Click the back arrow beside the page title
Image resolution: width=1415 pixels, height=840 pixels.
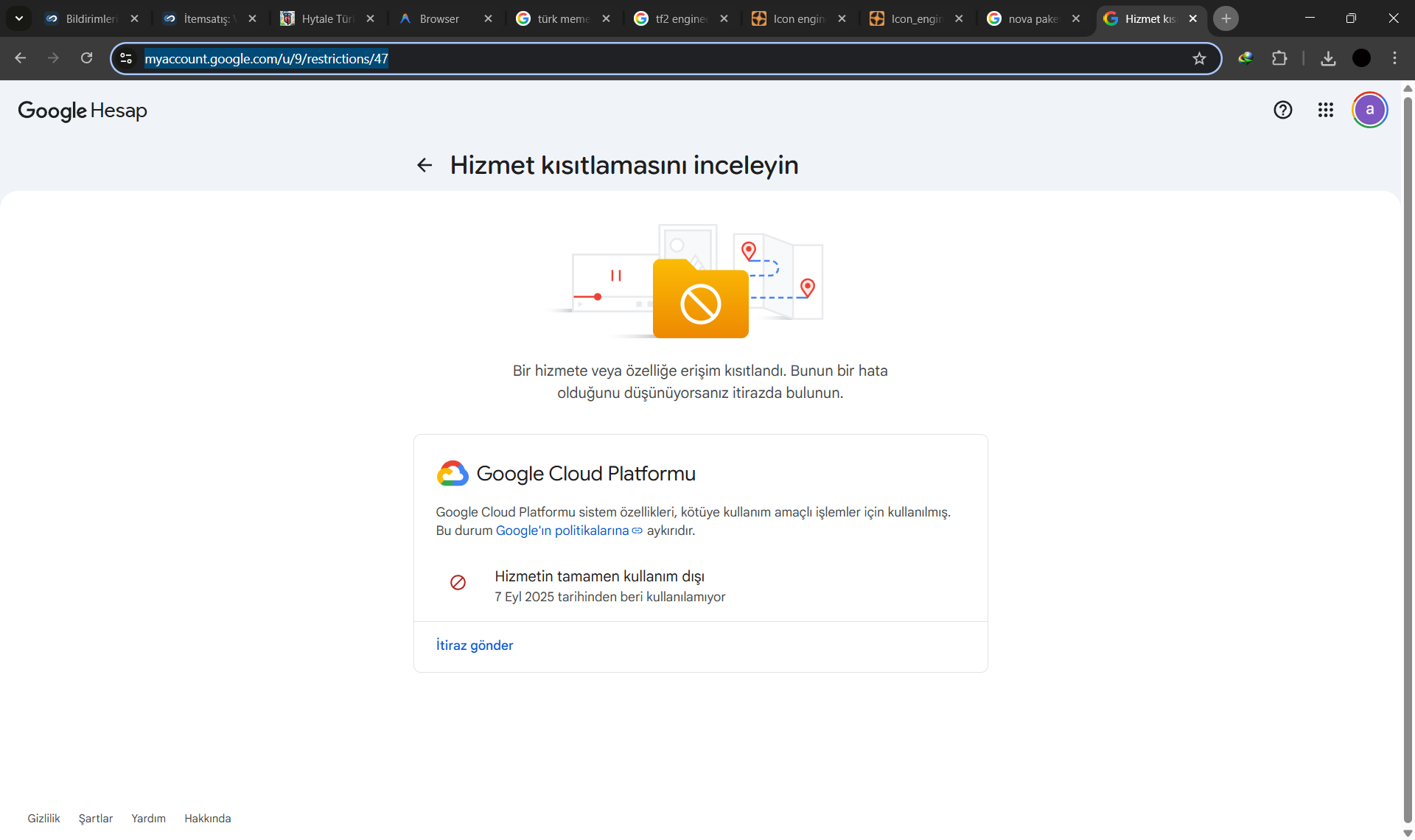(x=424, y=165)
